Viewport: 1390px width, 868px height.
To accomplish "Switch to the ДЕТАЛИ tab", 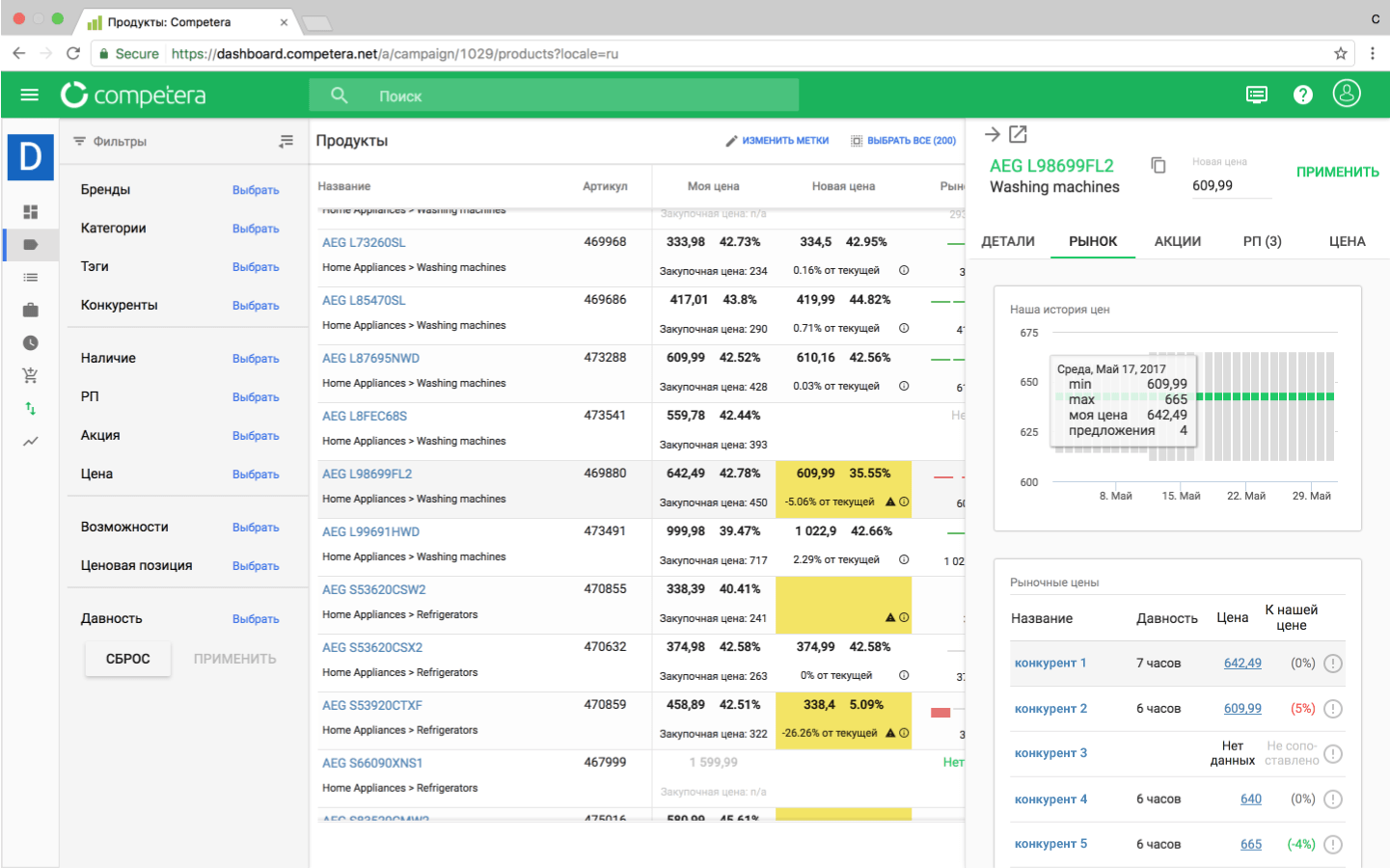I will [x=1007, y=241].
